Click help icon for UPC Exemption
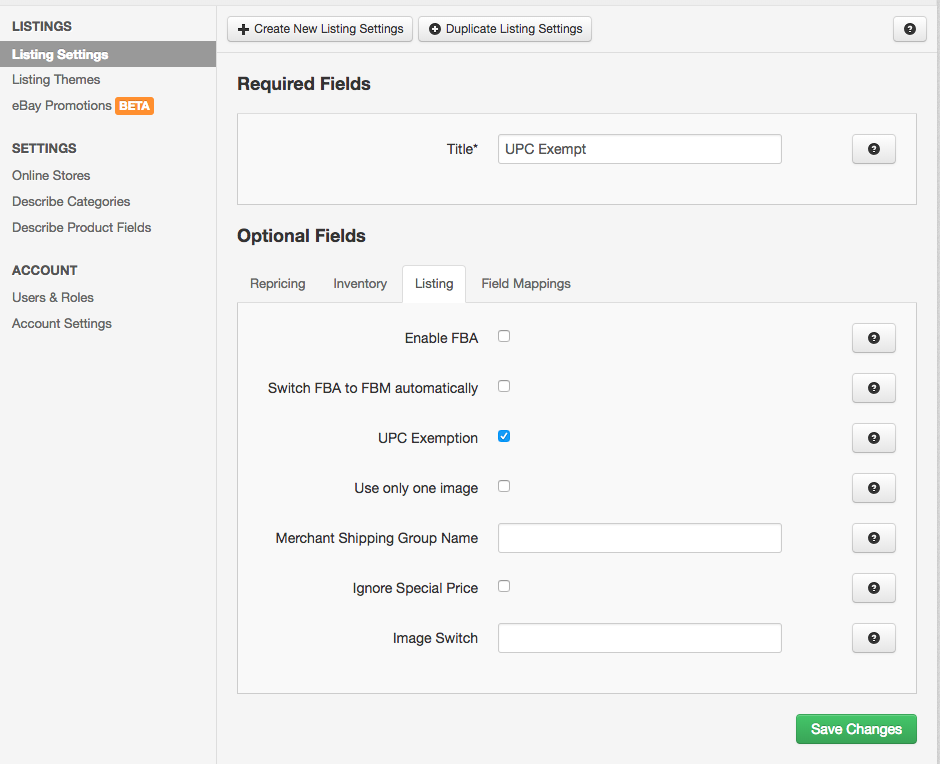940x764 pixels. coord(873,438)
